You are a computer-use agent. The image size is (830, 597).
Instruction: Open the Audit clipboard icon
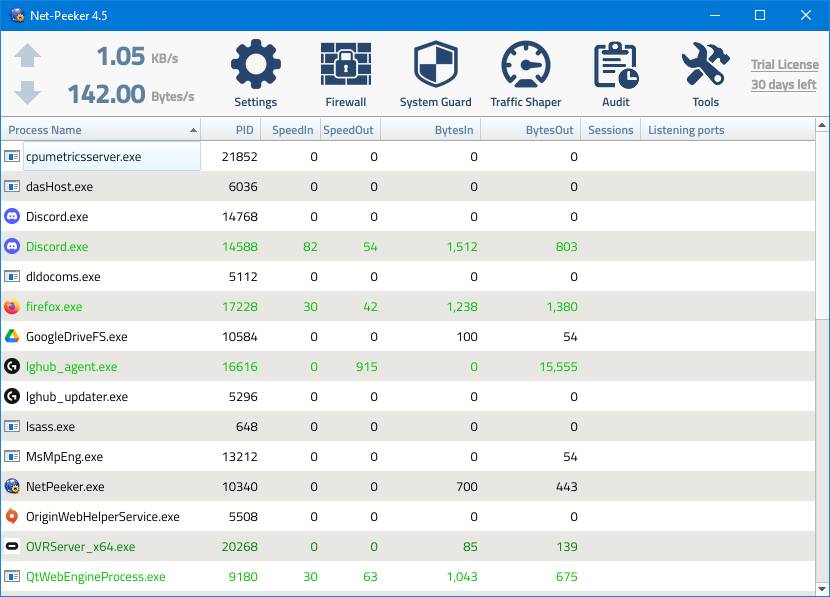(616, 65)
